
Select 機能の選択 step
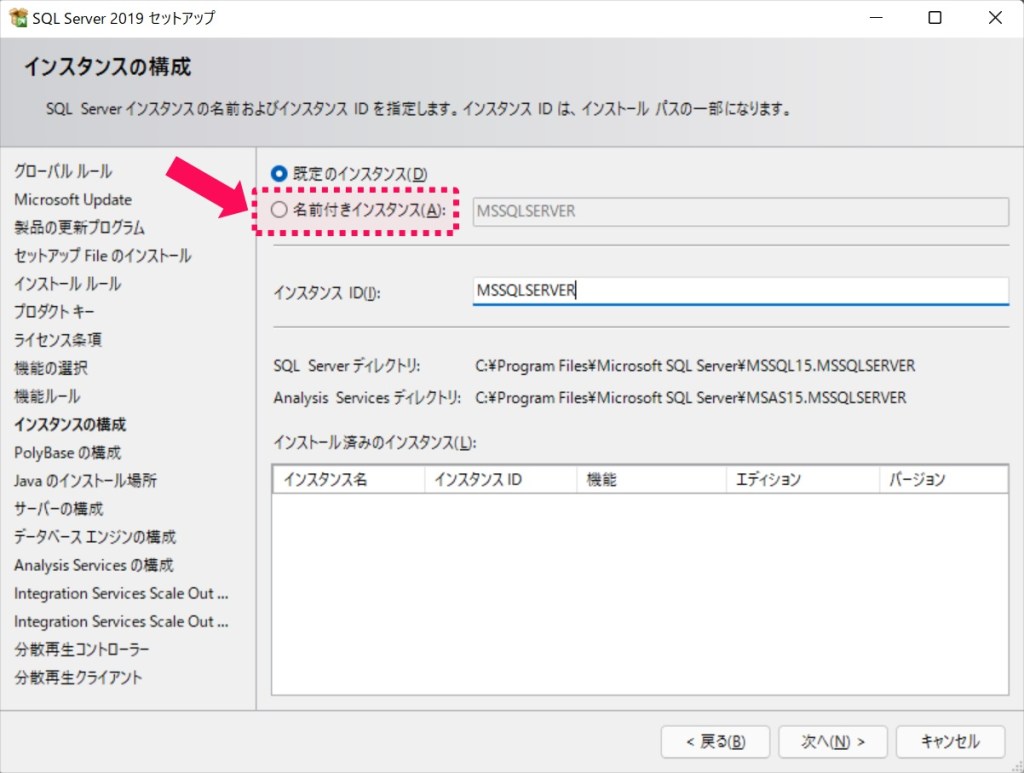(x=51, y=368)
